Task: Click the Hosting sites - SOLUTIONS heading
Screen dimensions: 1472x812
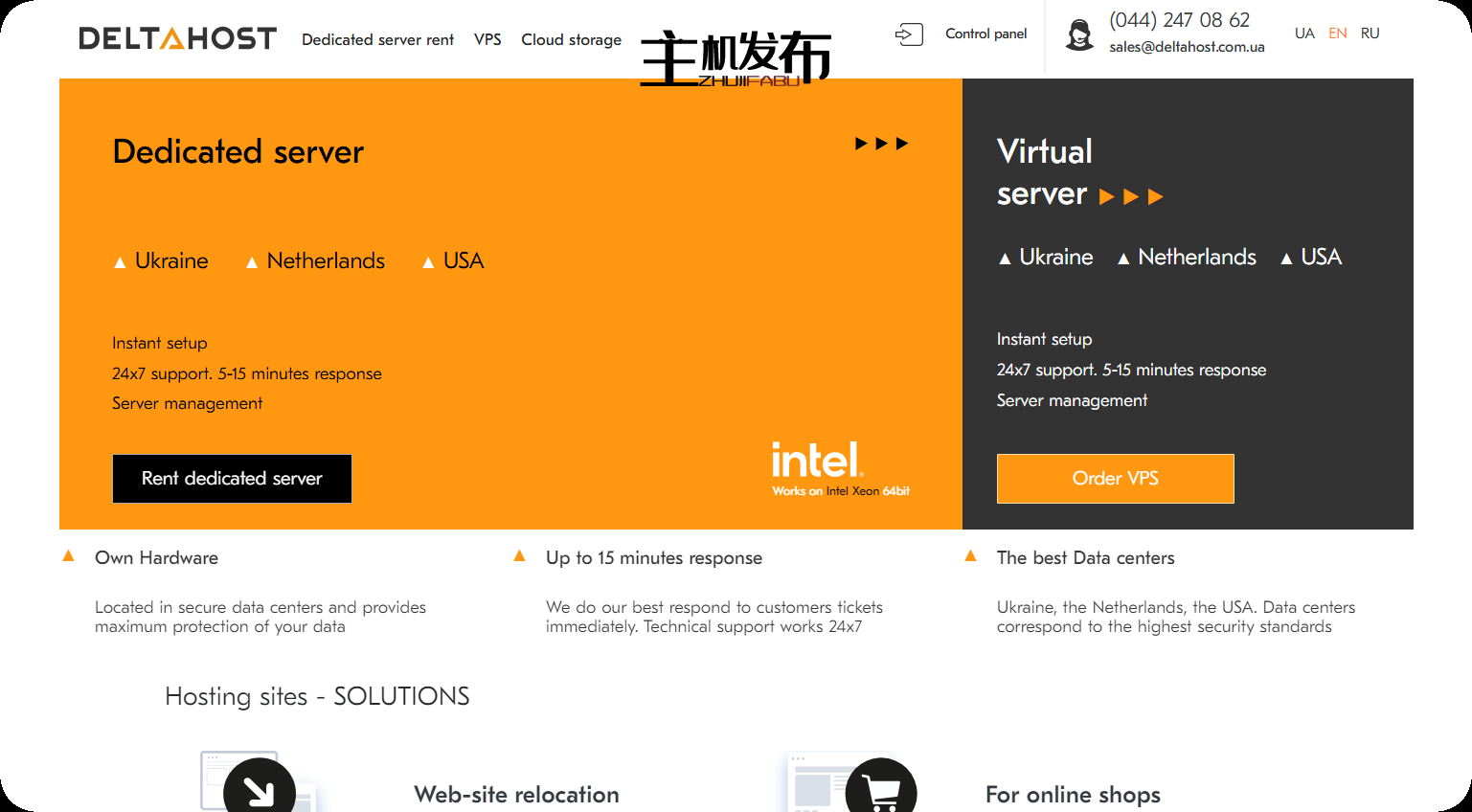Action: point(317,696)
